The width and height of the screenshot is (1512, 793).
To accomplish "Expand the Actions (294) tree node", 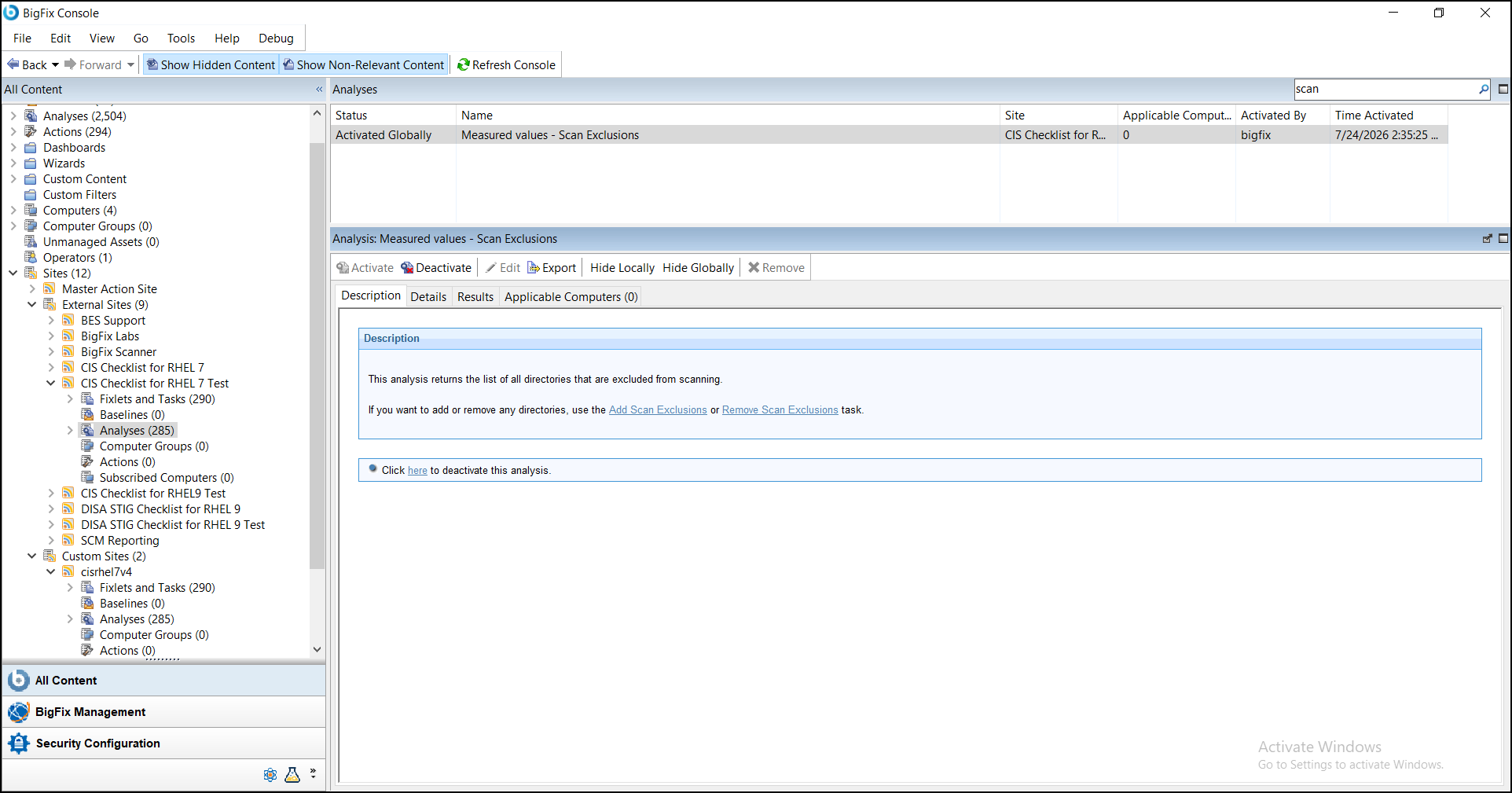I will coord(13,132).
